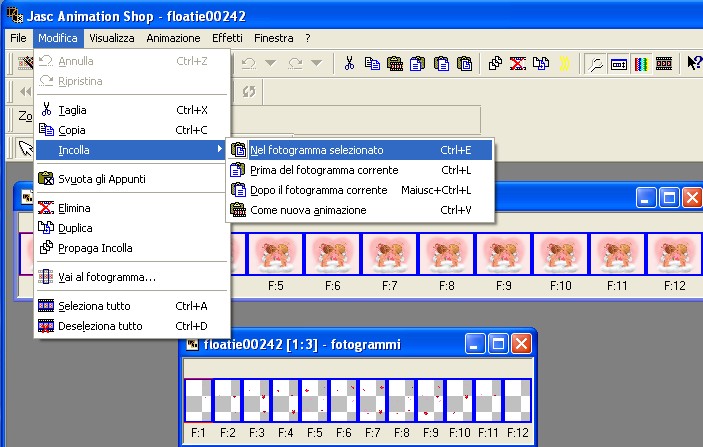Open the File menu
The height and width of the screenshot is (447, 703).
[18, 38]
